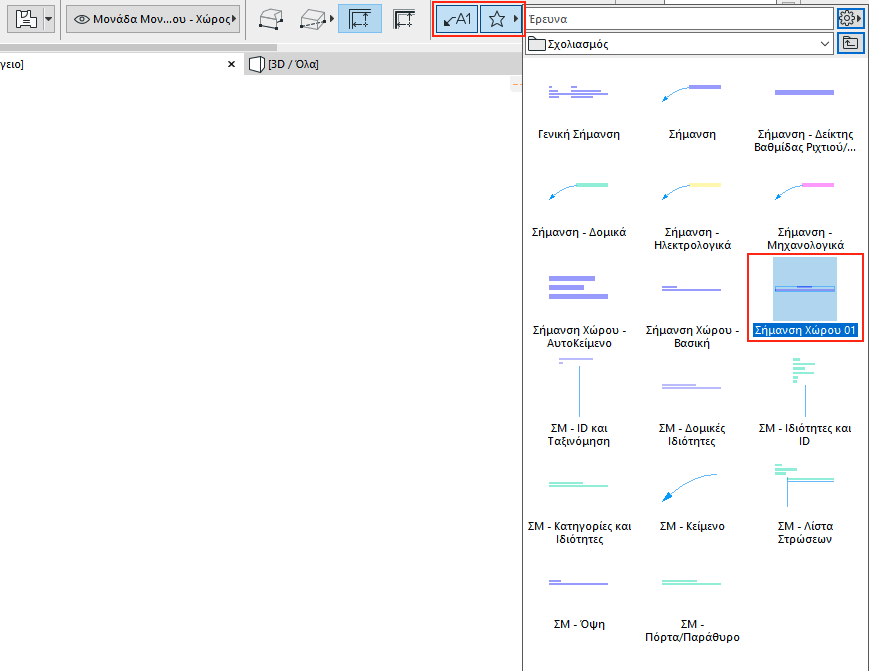Viewport: 869px width, 671px height.
Task: Select Σήμανση - Δείκτης Βαθμίδας Ριχτιού favorite
Action: [805, 116]
